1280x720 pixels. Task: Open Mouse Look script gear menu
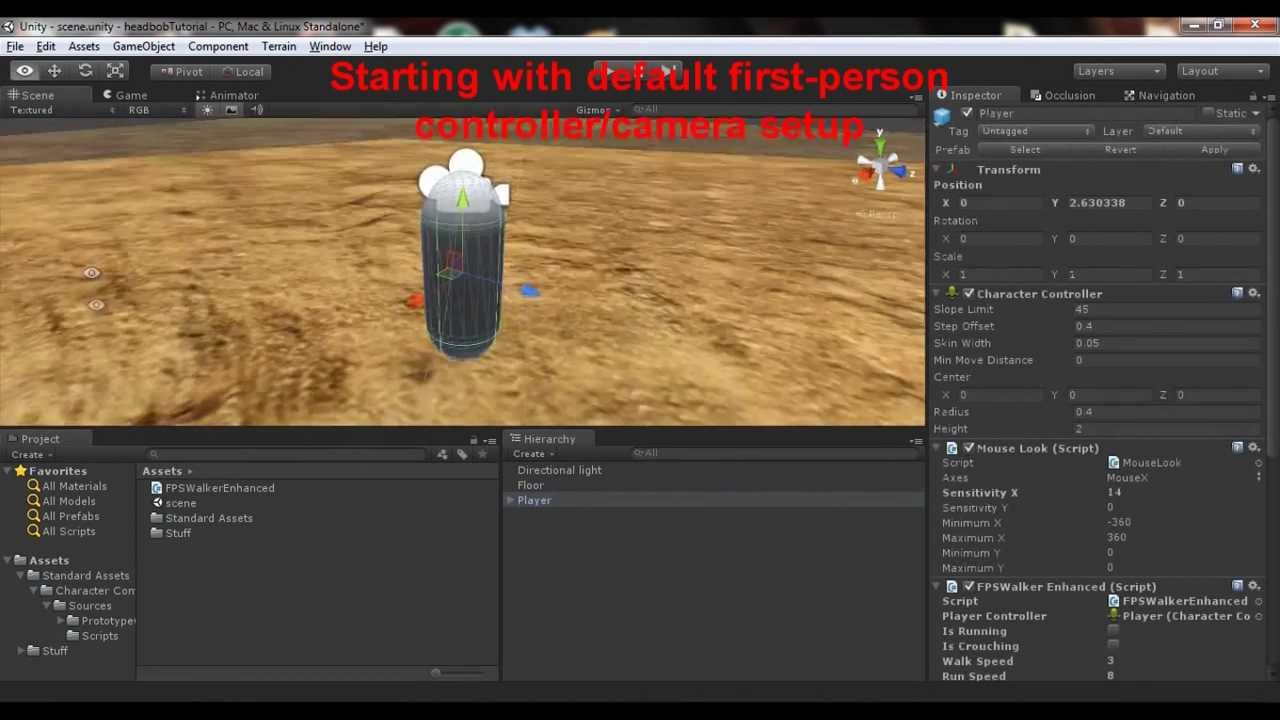pyautogui.click(x=1254, y=448)
